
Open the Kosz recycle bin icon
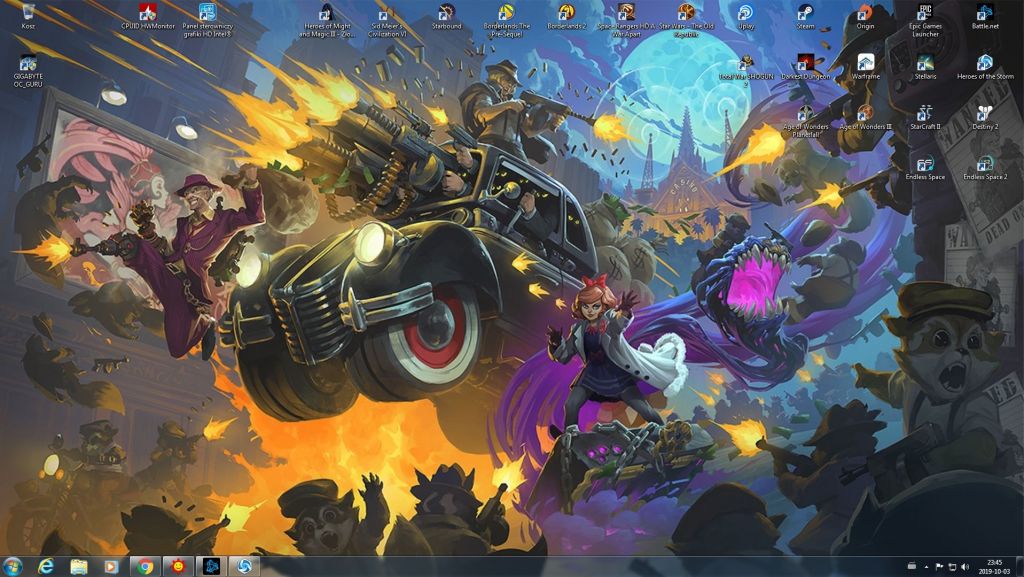click(x=28, y=16)
